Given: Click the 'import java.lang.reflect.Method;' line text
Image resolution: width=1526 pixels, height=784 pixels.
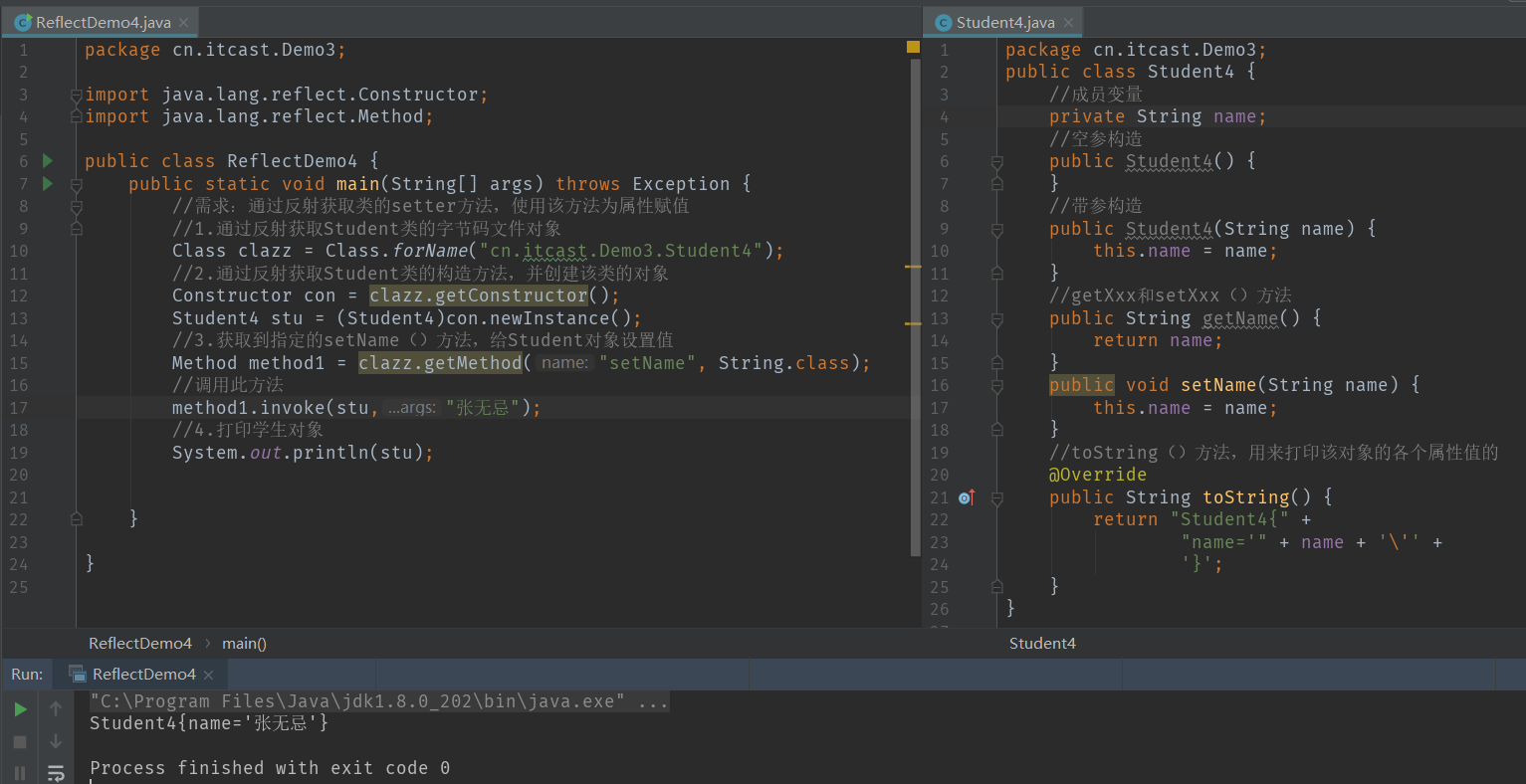Looking at the screenshot, I should click(x=259, y=116).
